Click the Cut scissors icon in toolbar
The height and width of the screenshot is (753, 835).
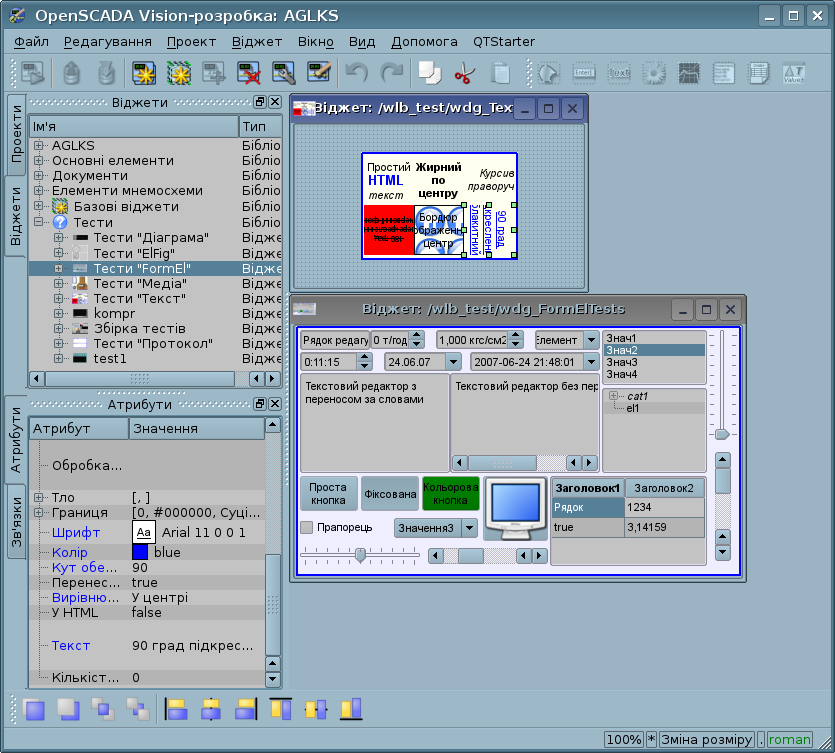[463, 73]
